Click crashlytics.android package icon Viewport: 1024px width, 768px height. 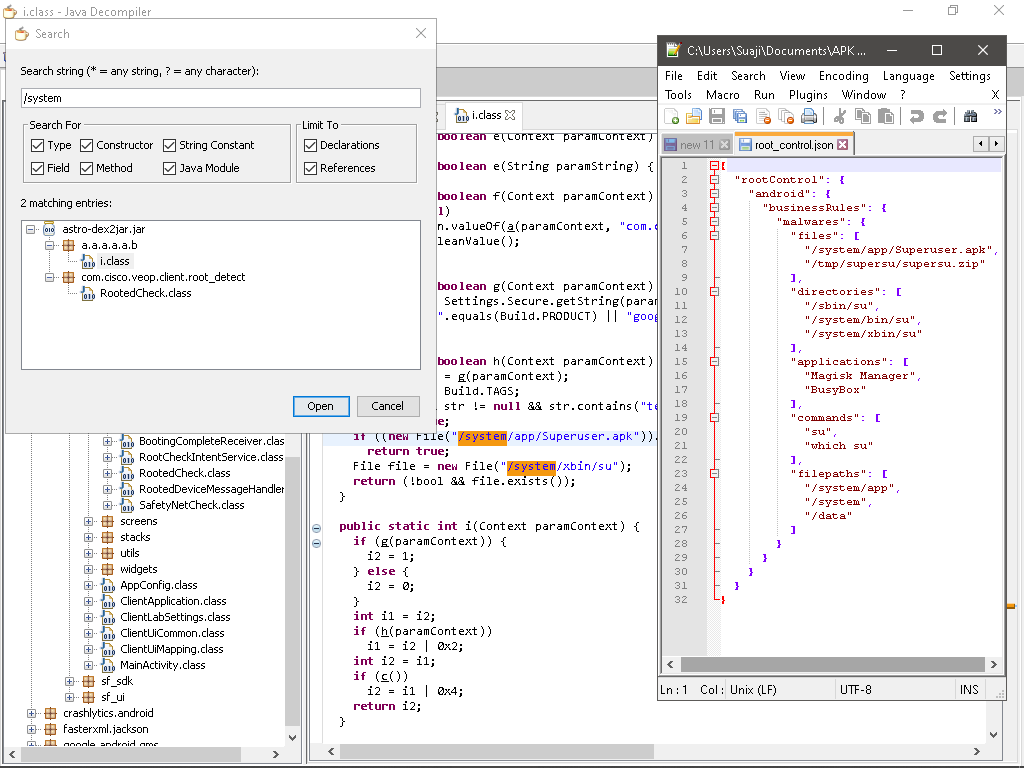click(50, 713)
